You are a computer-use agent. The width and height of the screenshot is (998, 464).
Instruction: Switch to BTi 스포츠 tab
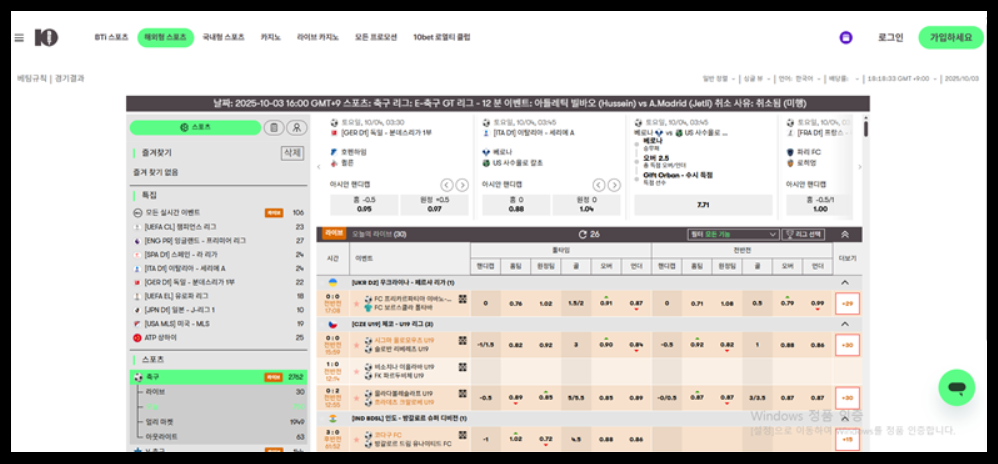111,38
